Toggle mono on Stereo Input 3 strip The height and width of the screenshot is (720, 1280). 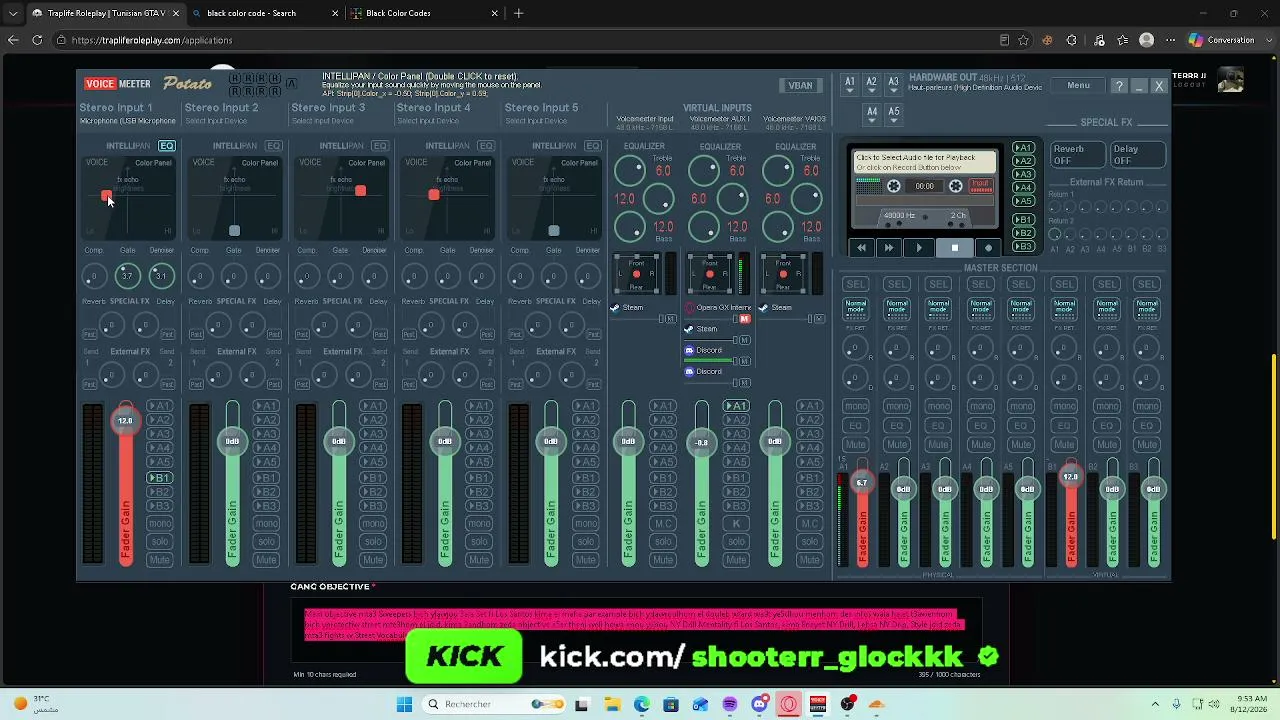pos(373,524)
